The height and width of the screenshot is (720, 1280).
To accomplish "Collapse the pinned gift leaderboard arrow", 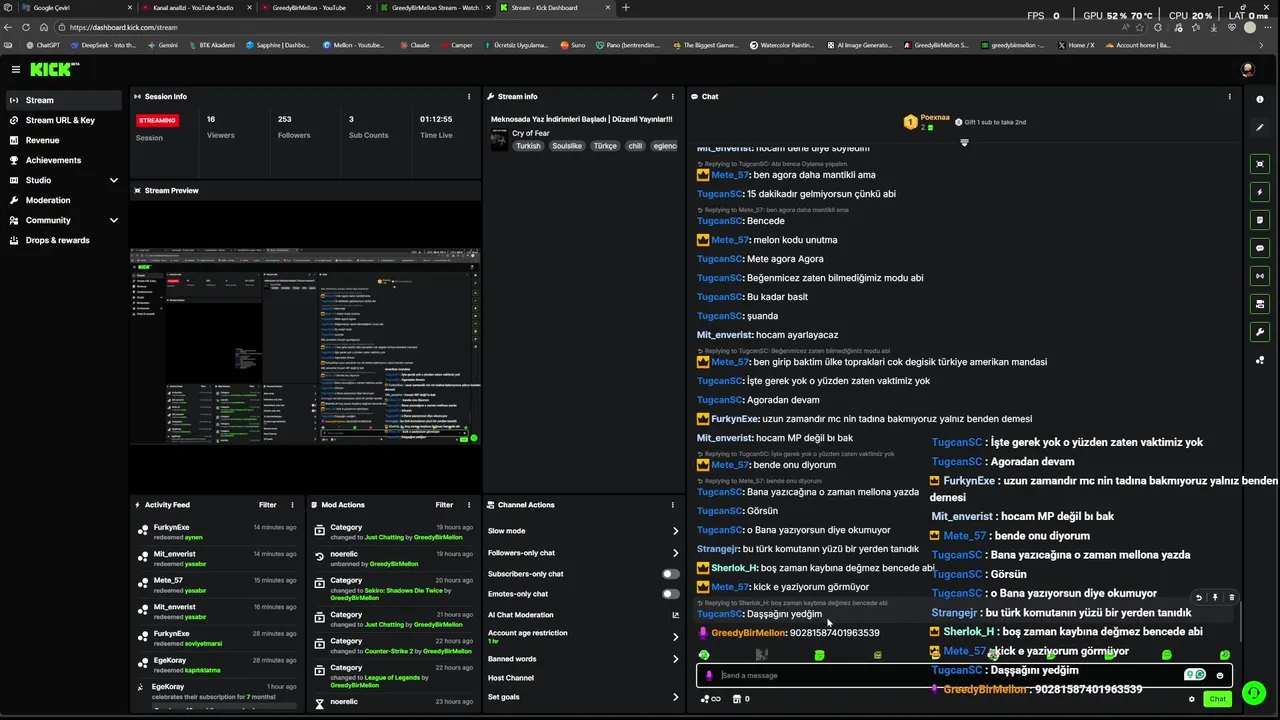I will click(964, 142).
